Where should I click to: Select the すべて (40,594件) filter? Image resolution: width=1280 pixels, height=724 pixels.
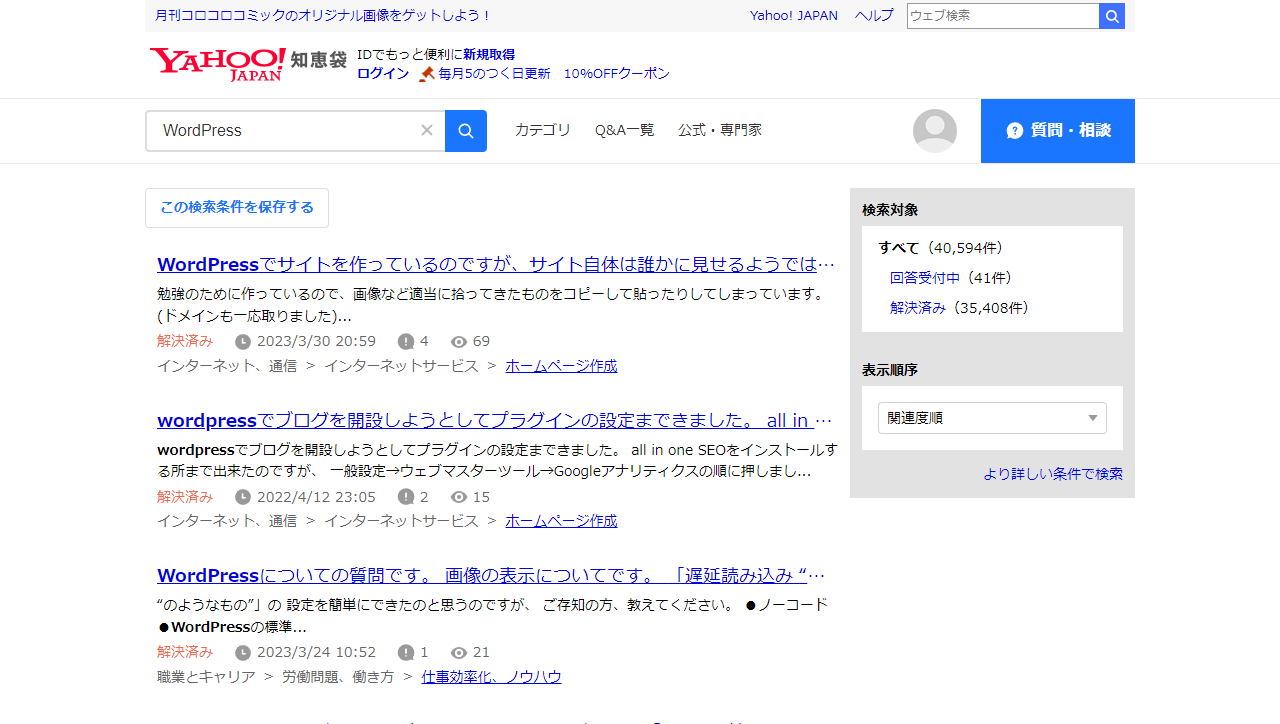coord(940,248)
